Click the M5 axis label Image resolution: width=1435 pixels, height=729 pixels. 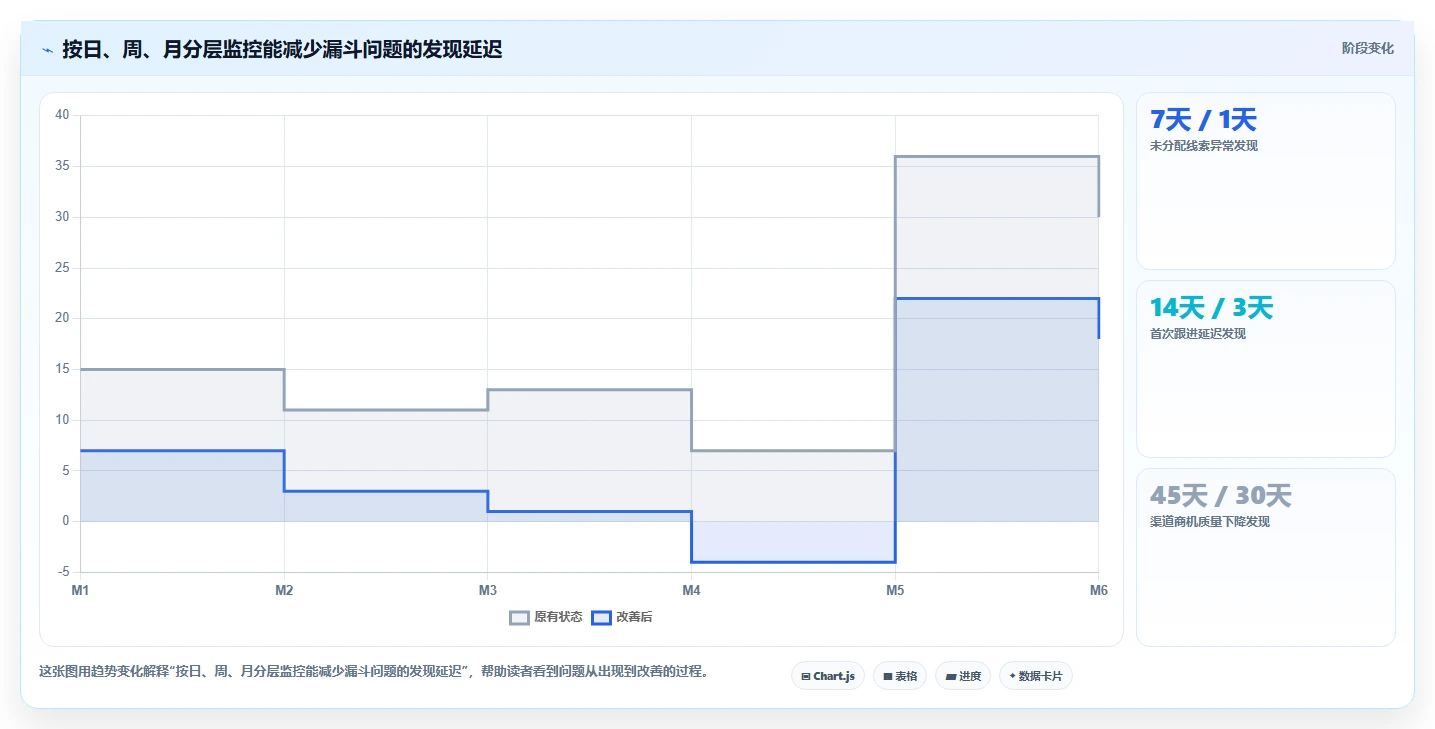coord(895,590)
